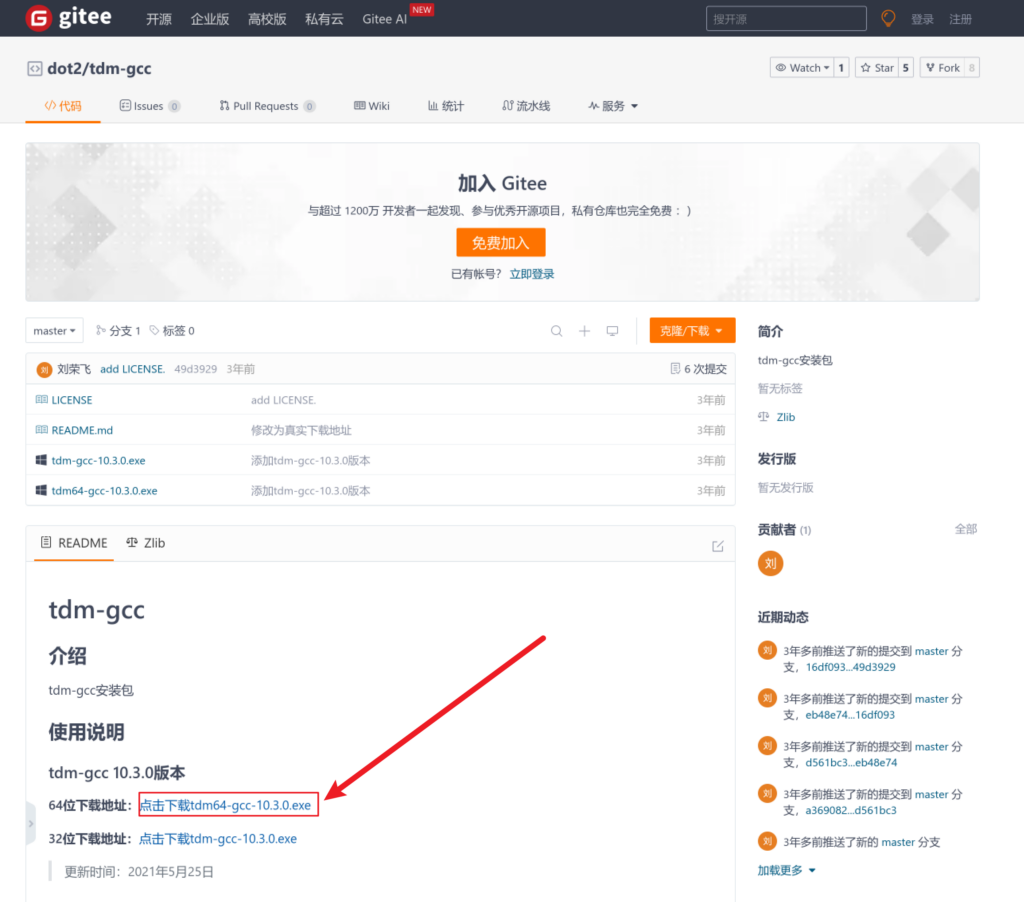View 标签 0 tags
Screen dimensions: 1024x902
point(172,330)
